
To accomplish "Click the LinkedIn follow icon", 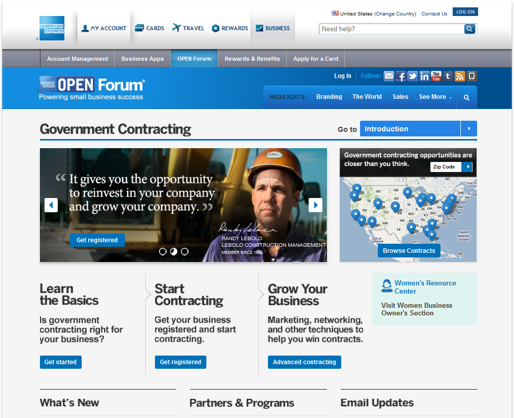I will click(424, 76).
